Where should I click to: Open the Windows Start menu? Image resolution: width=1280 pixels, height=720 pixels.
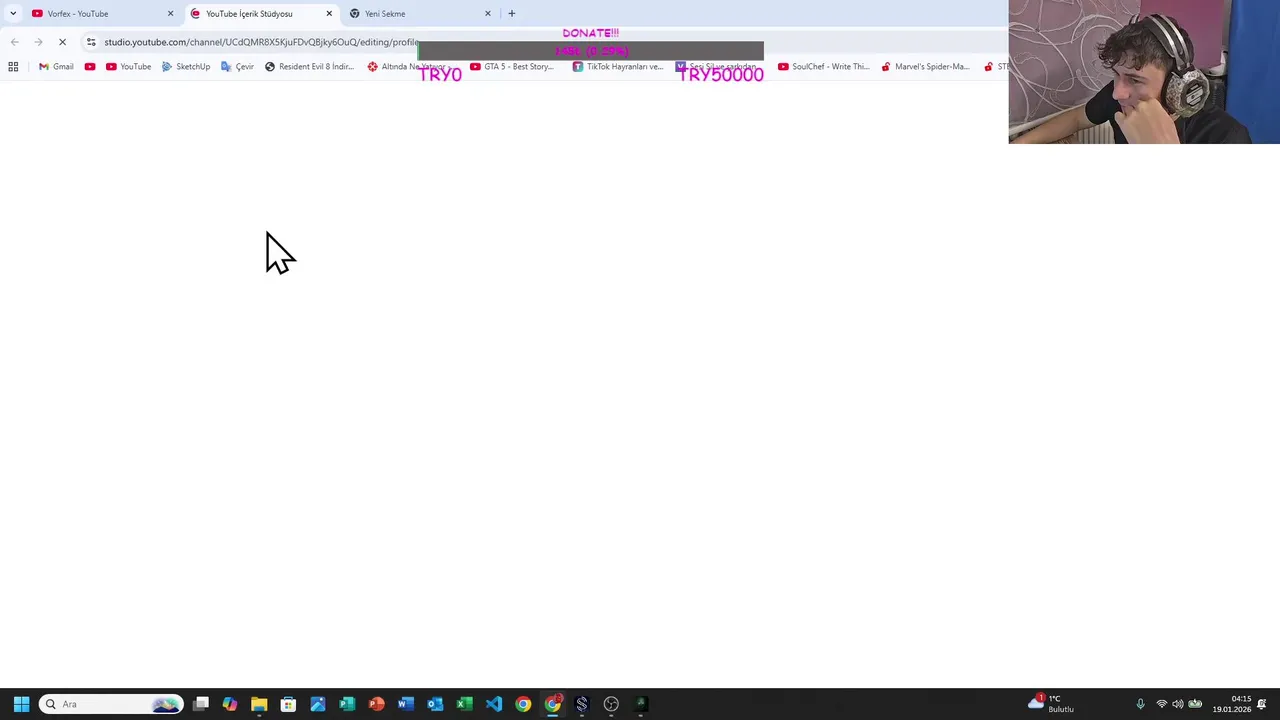point(21,704)
